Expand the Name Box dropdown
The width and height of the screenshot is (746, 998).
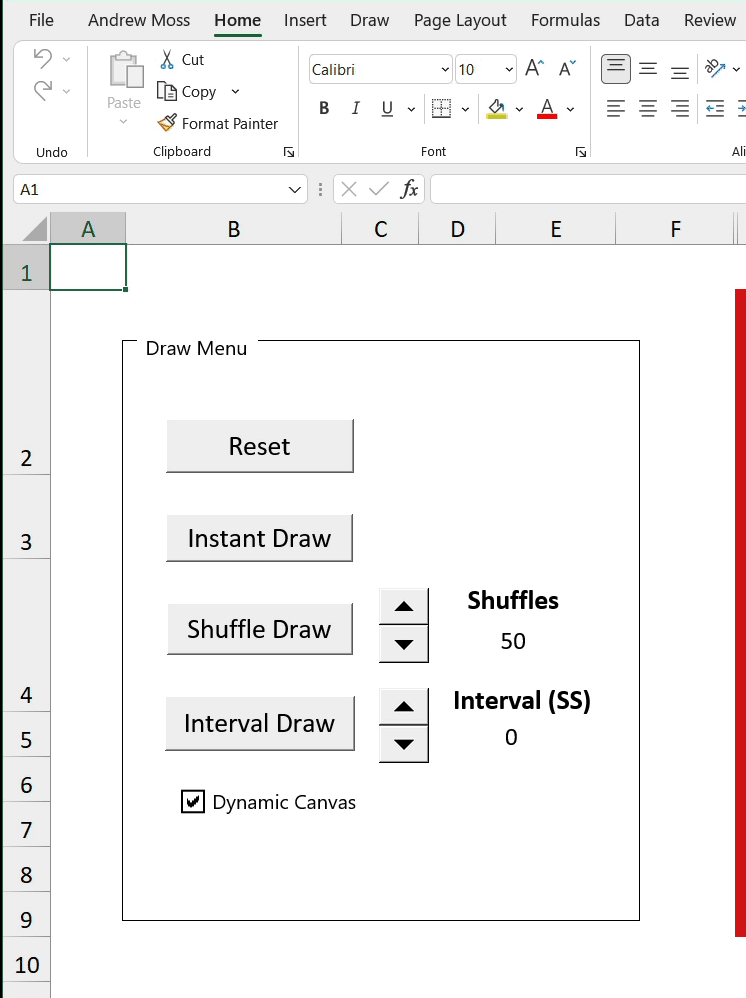(296, 189)
